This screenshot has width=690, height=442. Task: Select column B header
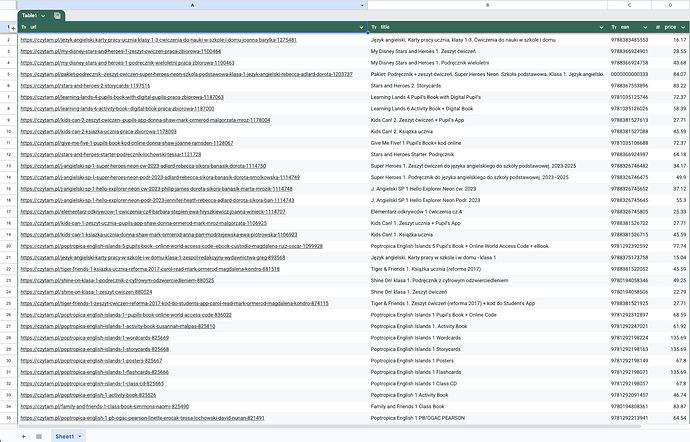(x=488, y=5)
